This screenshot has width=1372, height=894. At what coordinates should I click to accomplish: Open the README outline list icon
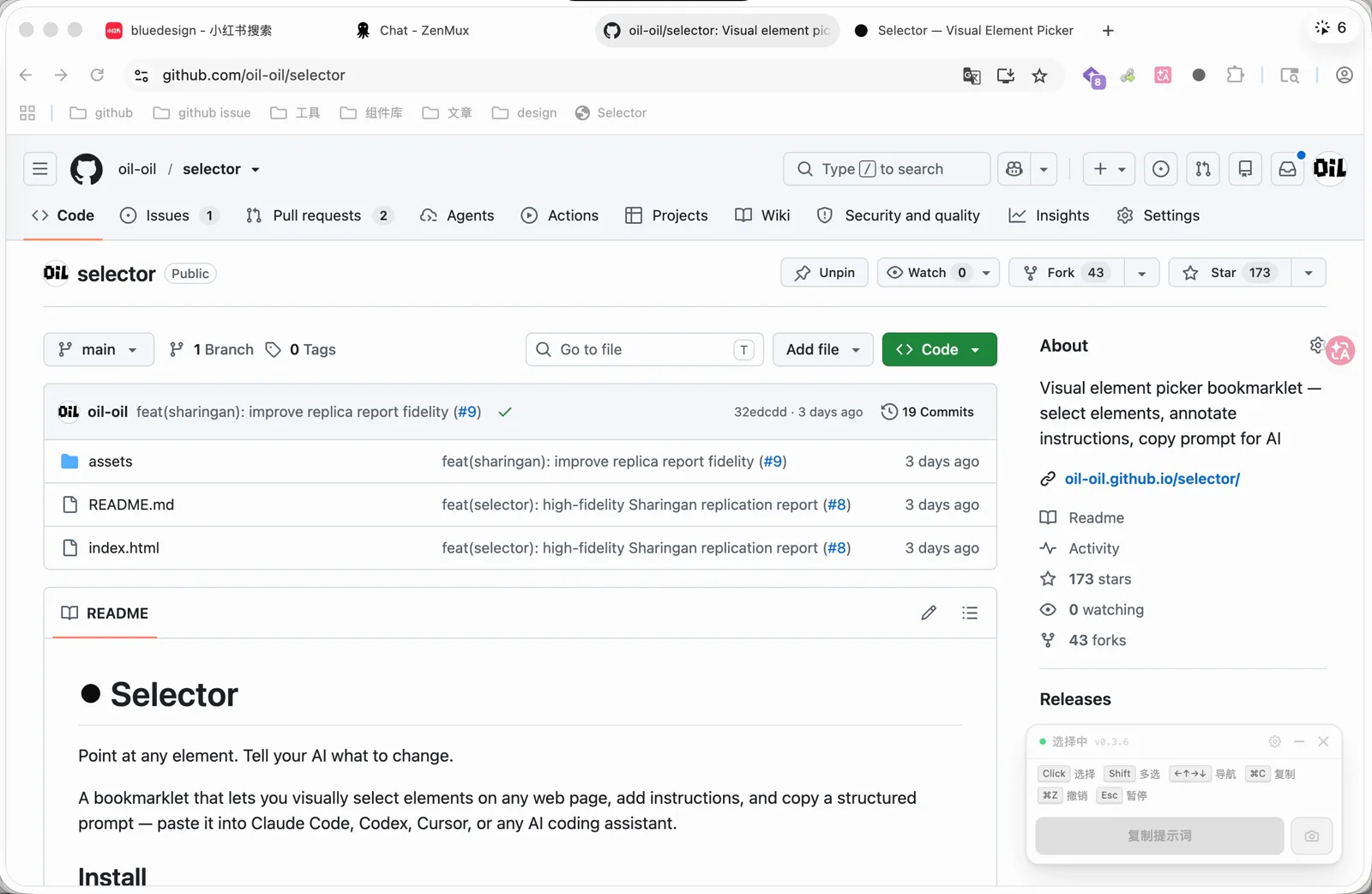click(x=970, y=613)
